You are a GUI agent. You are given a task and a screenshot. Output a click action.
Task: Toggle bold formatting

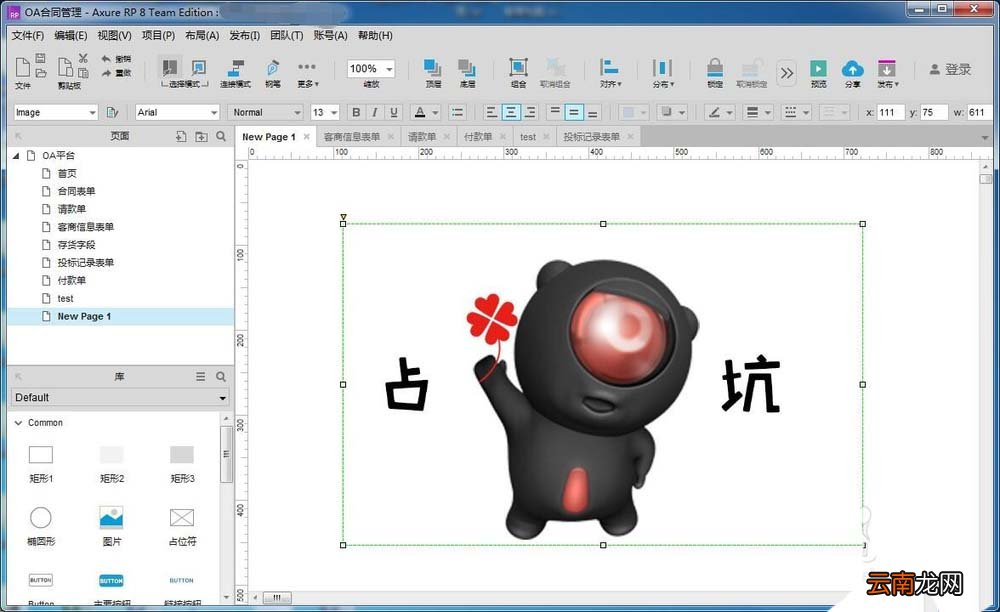pos(356,112)
